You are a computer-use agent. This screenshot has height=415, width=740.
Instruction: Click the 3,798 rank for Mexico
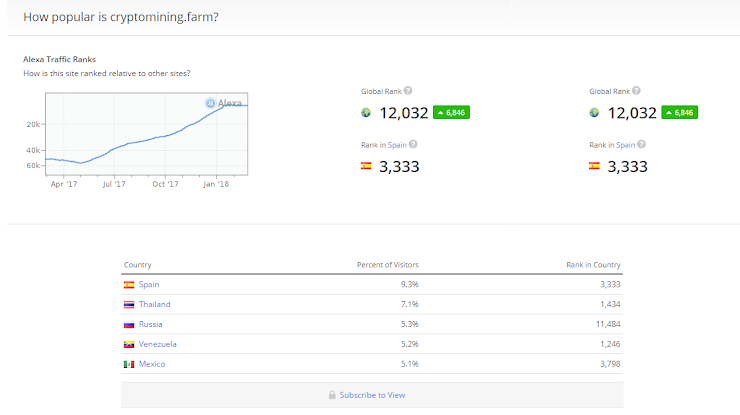click(x=610, y=364)
